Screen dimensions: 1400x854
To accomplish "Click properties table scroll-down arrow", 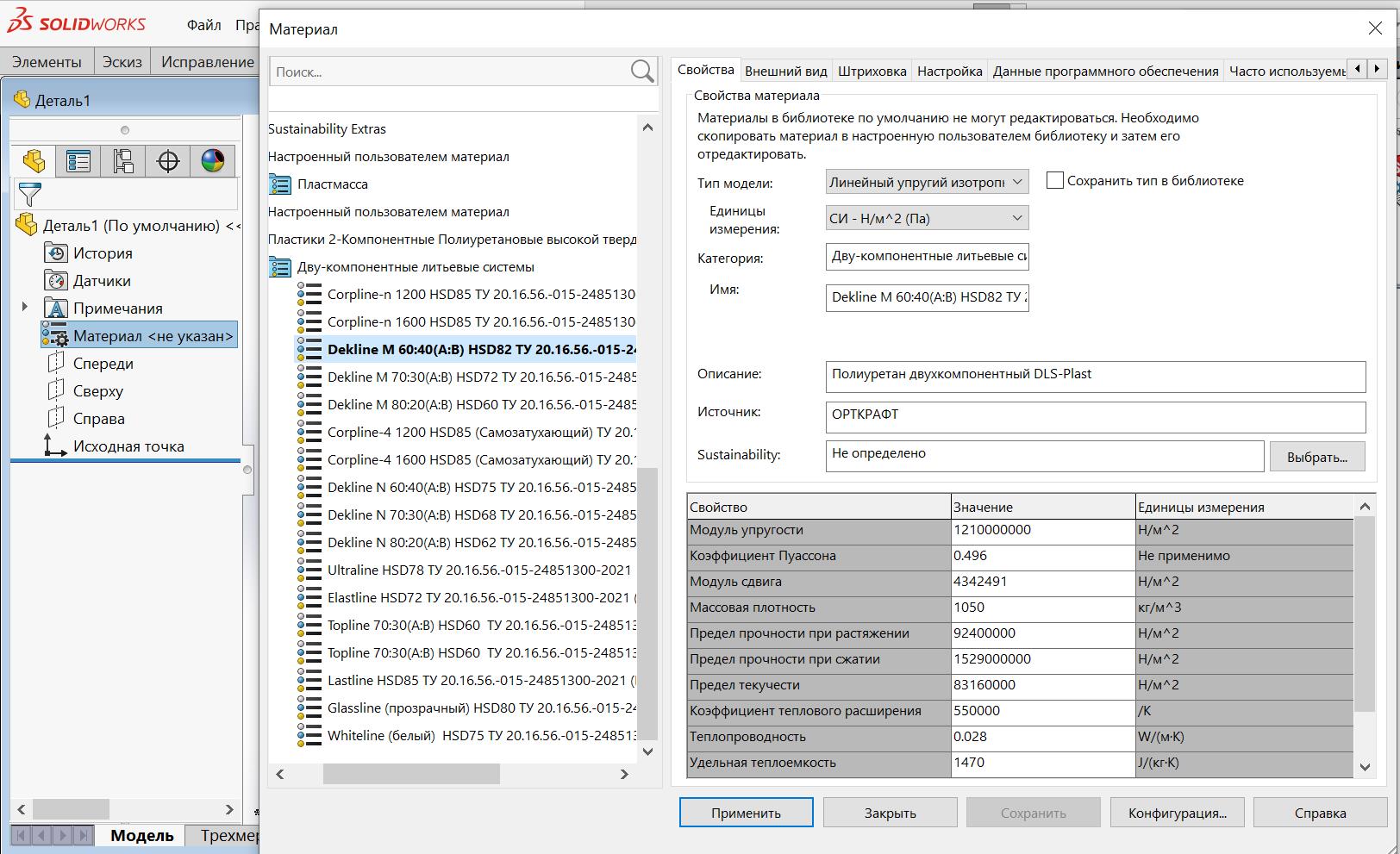I will (1364, 767).
